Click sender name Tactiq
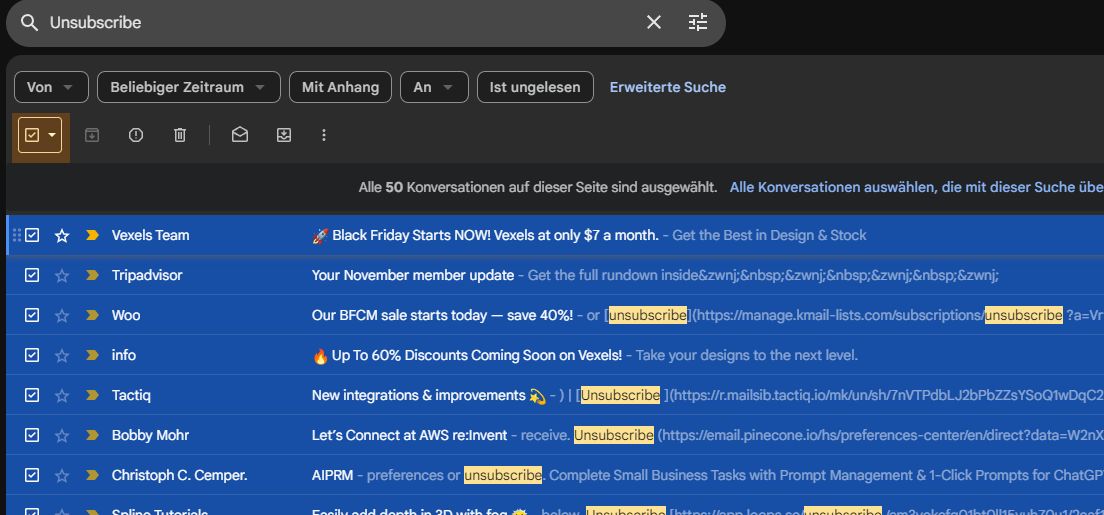 [131, 396]
